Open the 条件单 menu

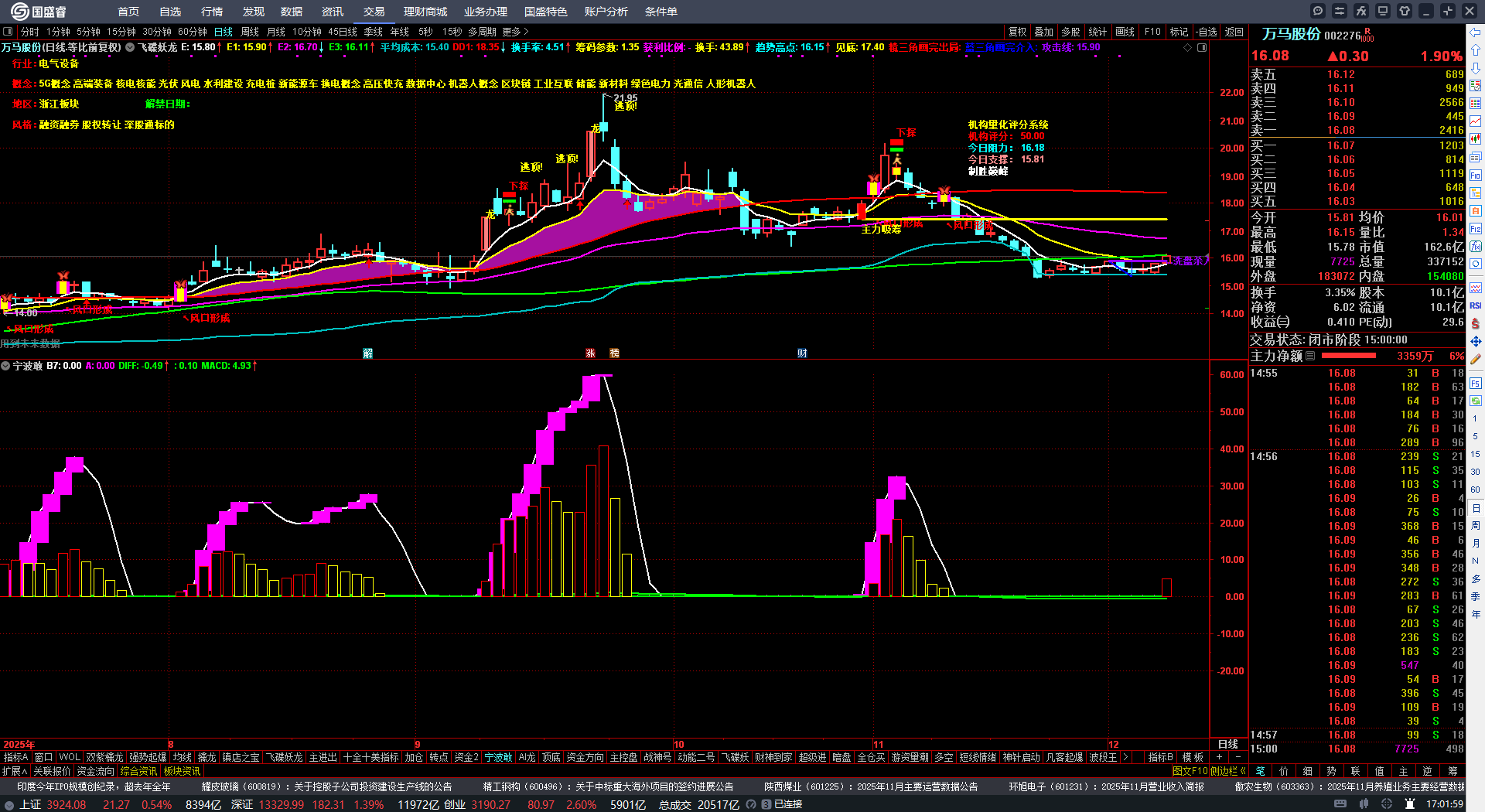click(x=661, y=12)
